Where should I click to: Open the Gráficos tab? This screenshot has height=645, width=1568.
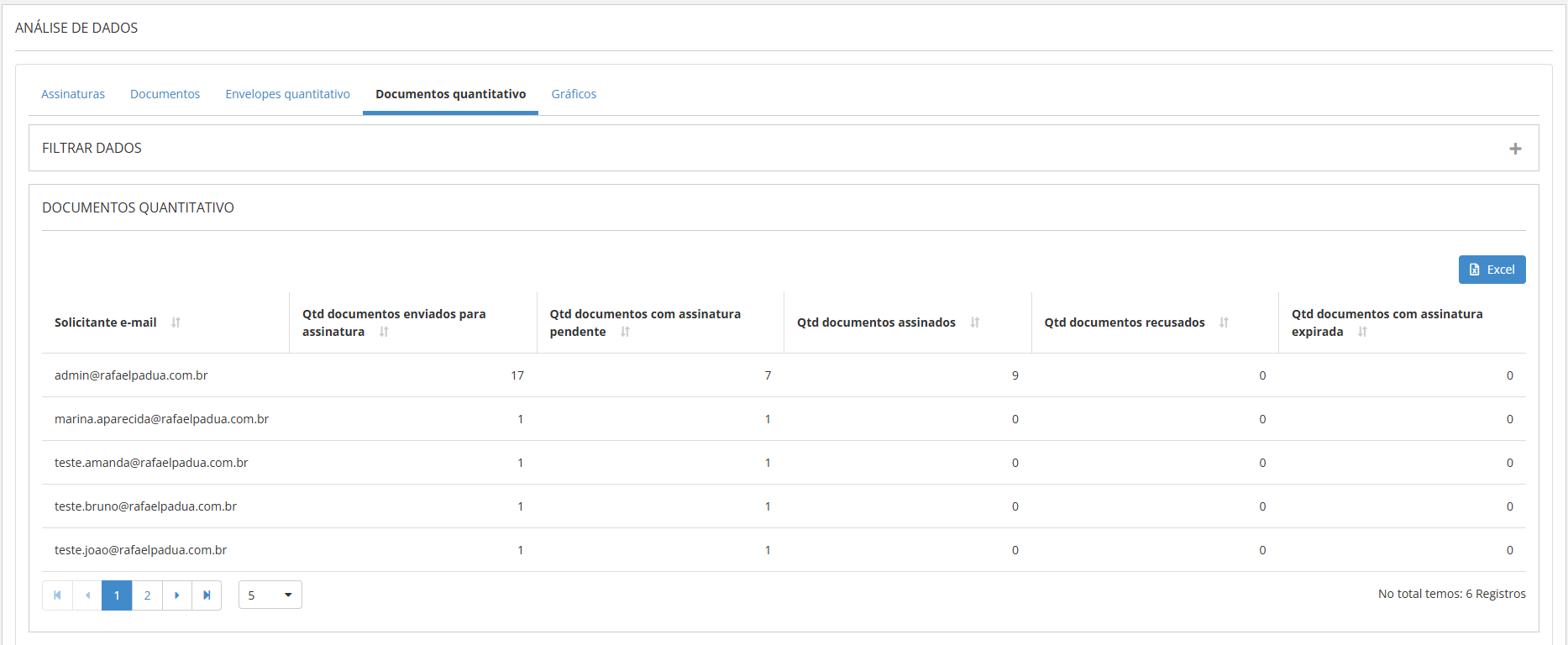574,94
